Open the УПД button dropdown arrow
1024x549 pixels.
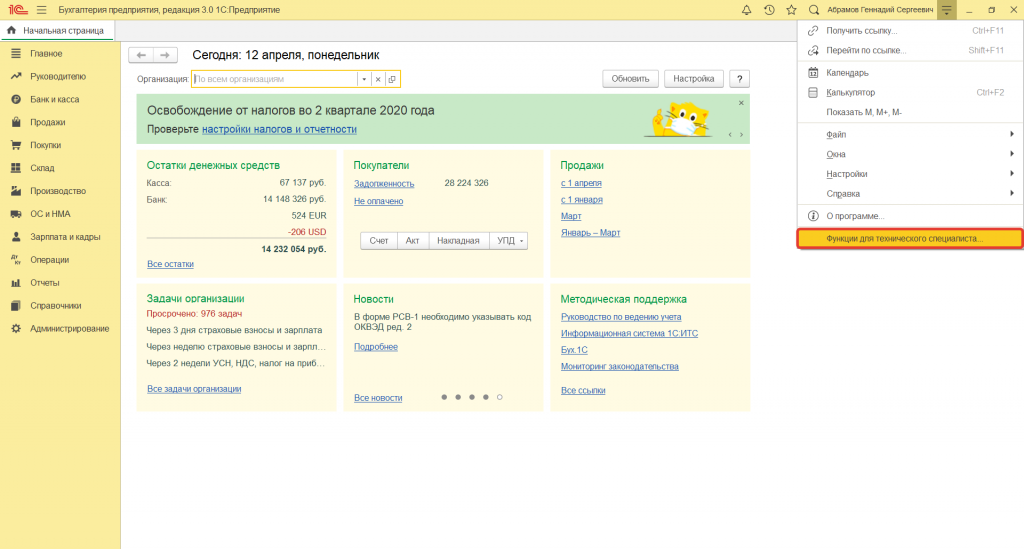coord(522,241)
